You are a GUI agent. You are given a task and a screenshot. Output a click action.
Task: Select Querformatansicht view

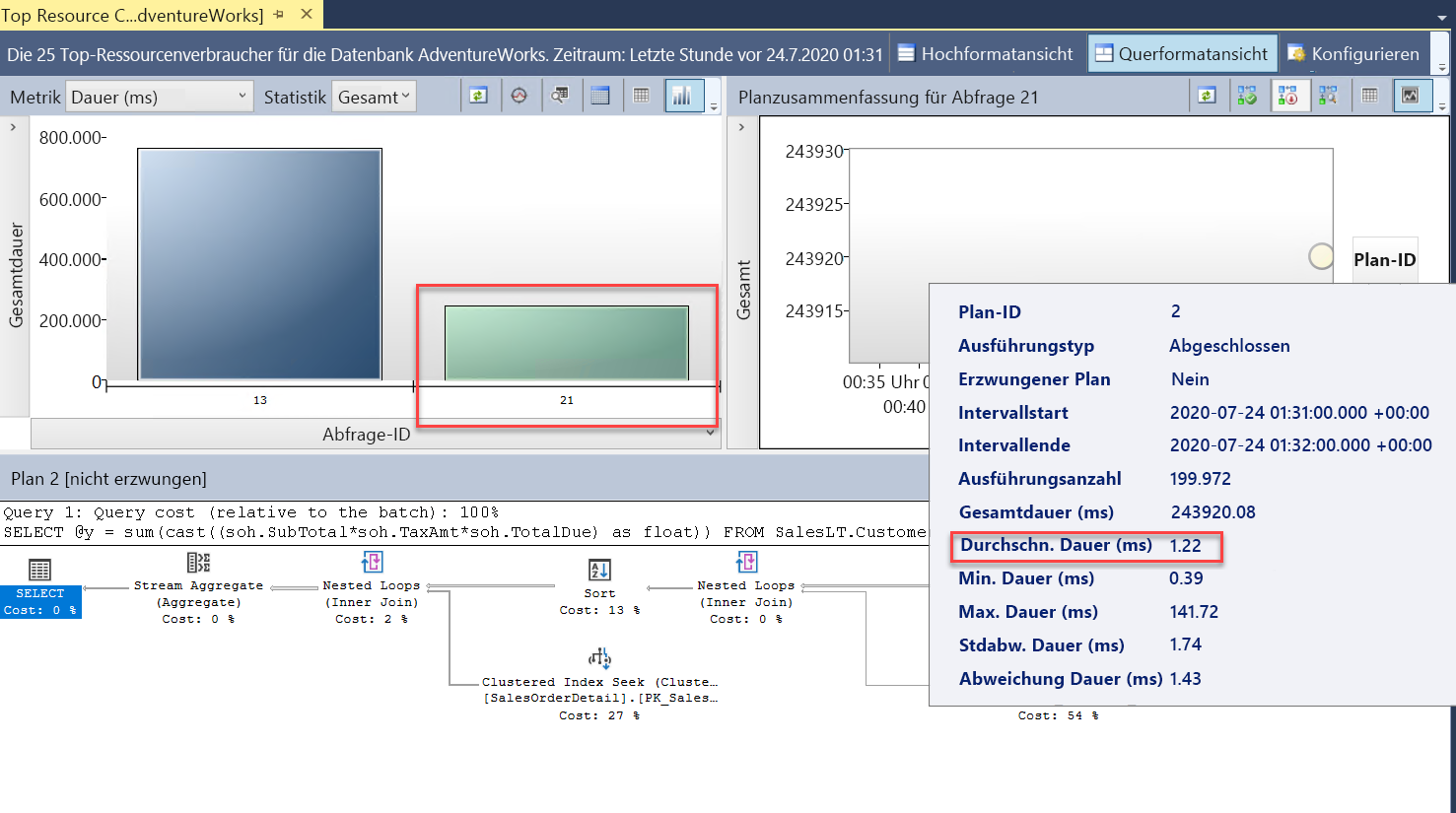(x=1182, y=53)
